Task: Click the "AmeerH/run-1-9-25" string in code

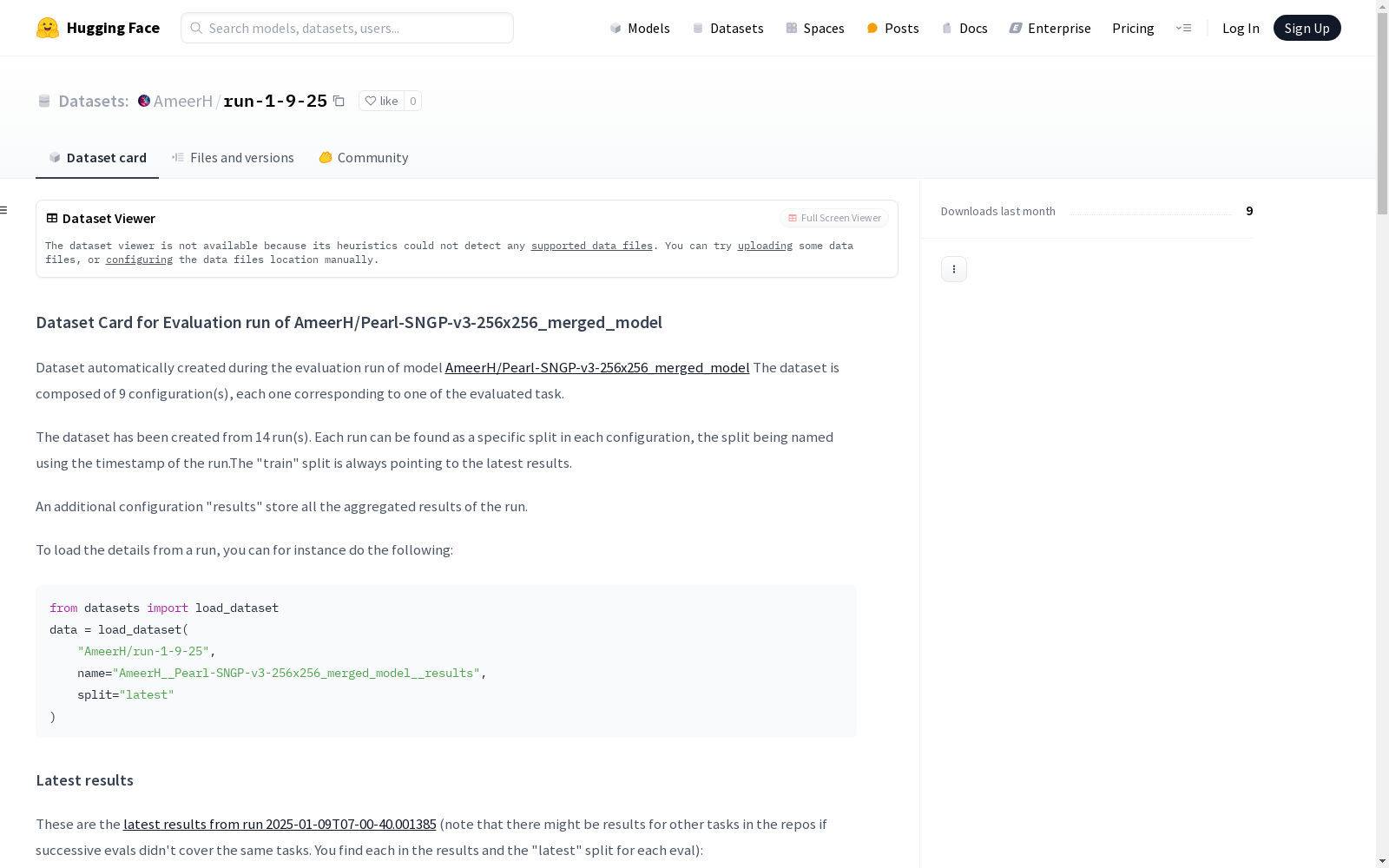Action: [x=143, y=651]
